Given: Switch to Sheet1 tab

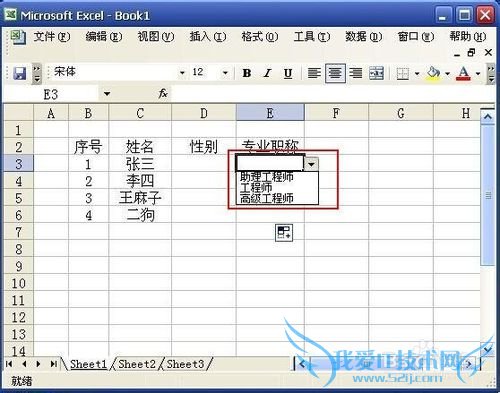Looking at the screenshot, I should 89,364.
